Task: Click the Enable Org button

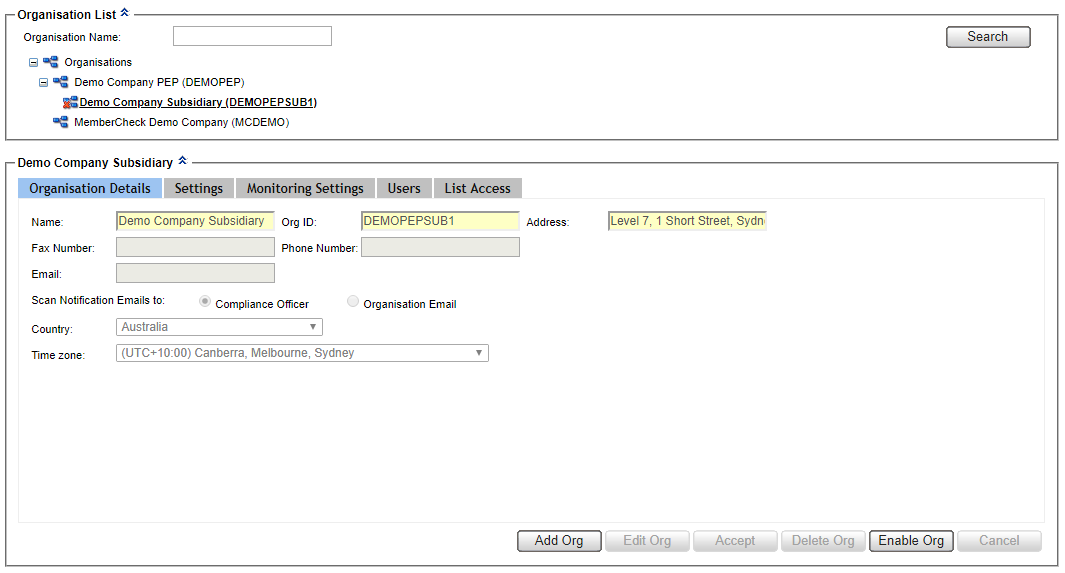Action: pos(911,541)
